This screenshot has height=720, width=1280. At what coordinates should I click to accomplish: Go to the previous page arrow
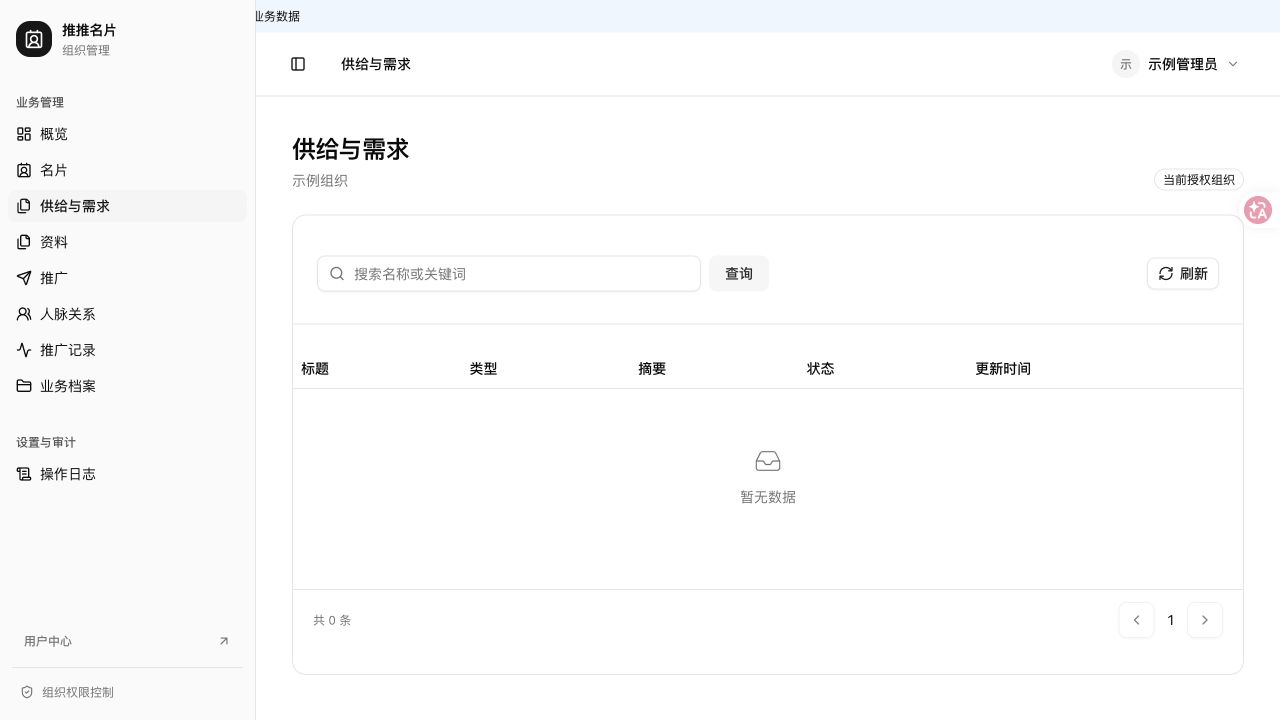coord(1136,620)
